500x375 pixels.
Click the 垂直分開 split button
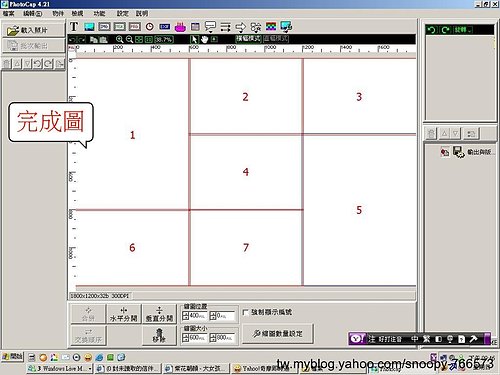[159, 314]
